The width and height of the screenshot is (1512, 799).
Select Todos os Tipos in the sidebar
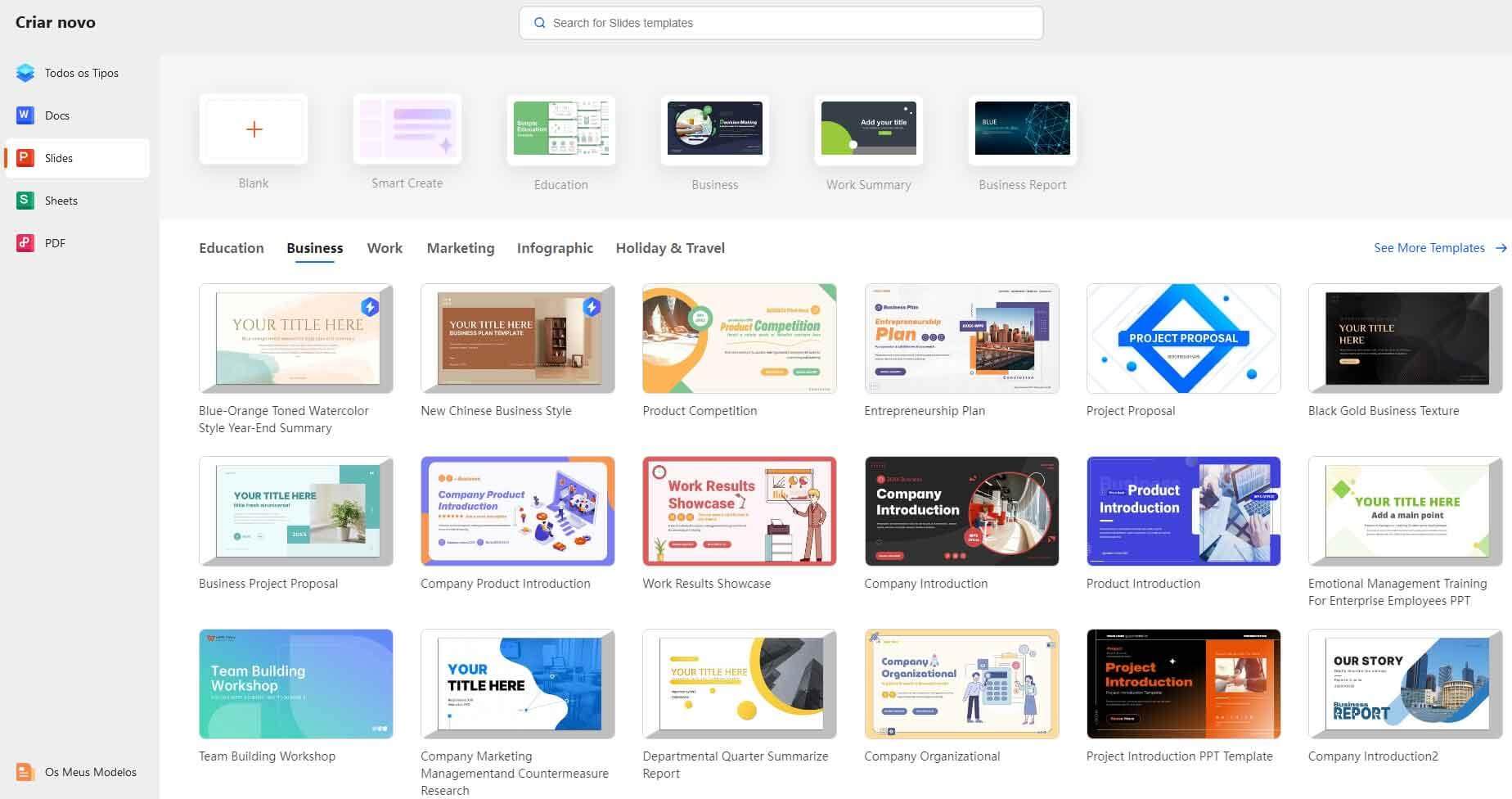78,73
